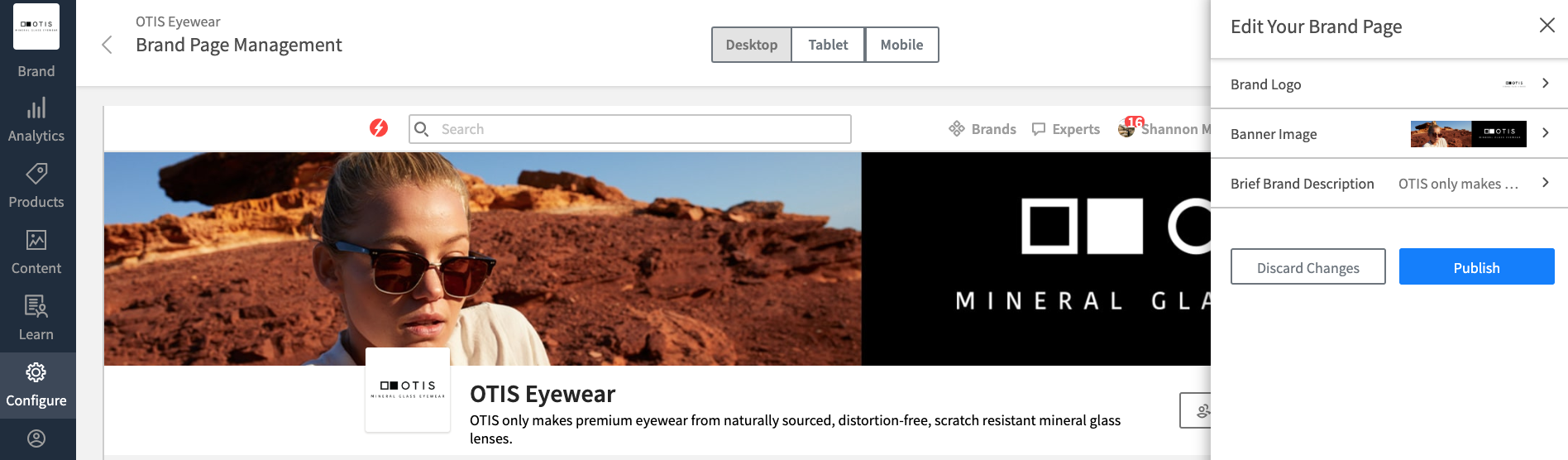
Task: Click the banner image thumbnail in panel
Action: (x=1469, y=134)
